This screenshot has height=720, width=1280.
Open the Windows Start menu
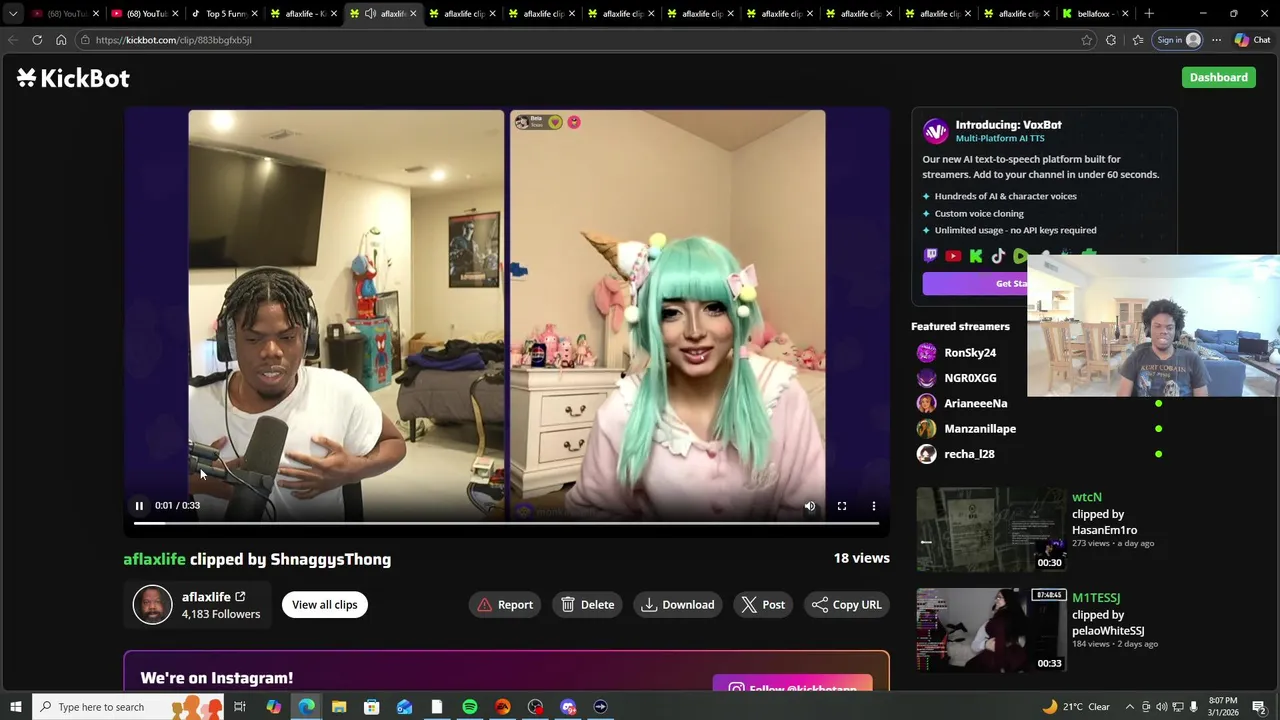point(16,707)
